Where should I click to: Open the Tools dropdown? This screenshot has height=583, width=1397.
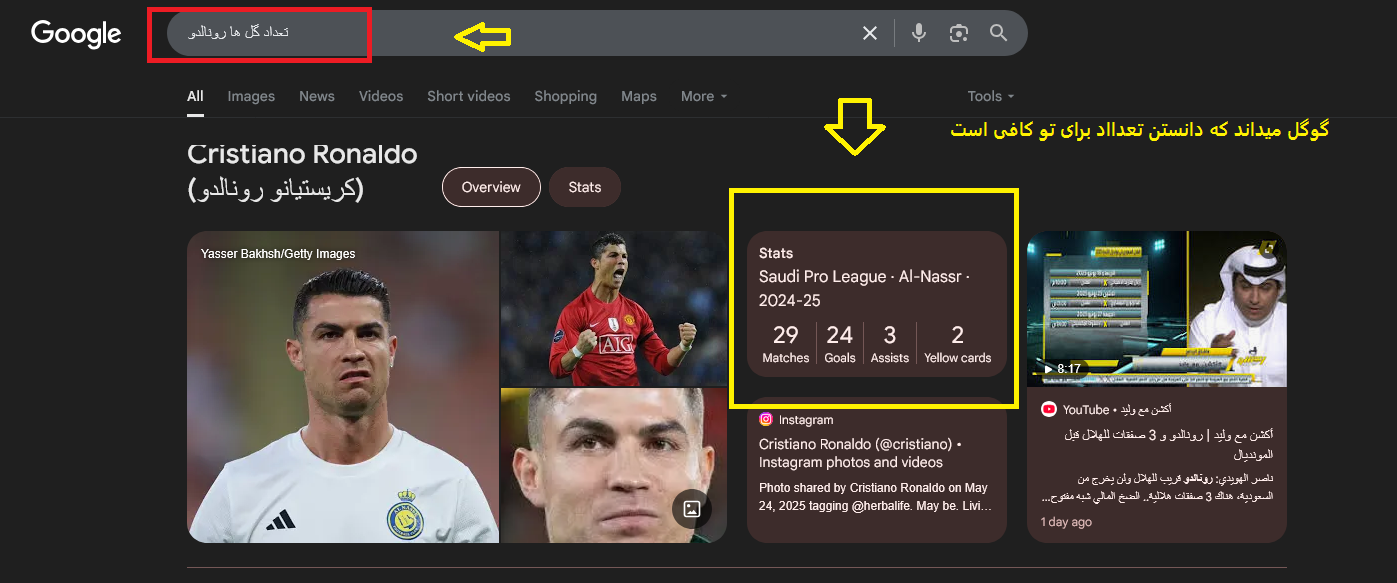(990, 96)
